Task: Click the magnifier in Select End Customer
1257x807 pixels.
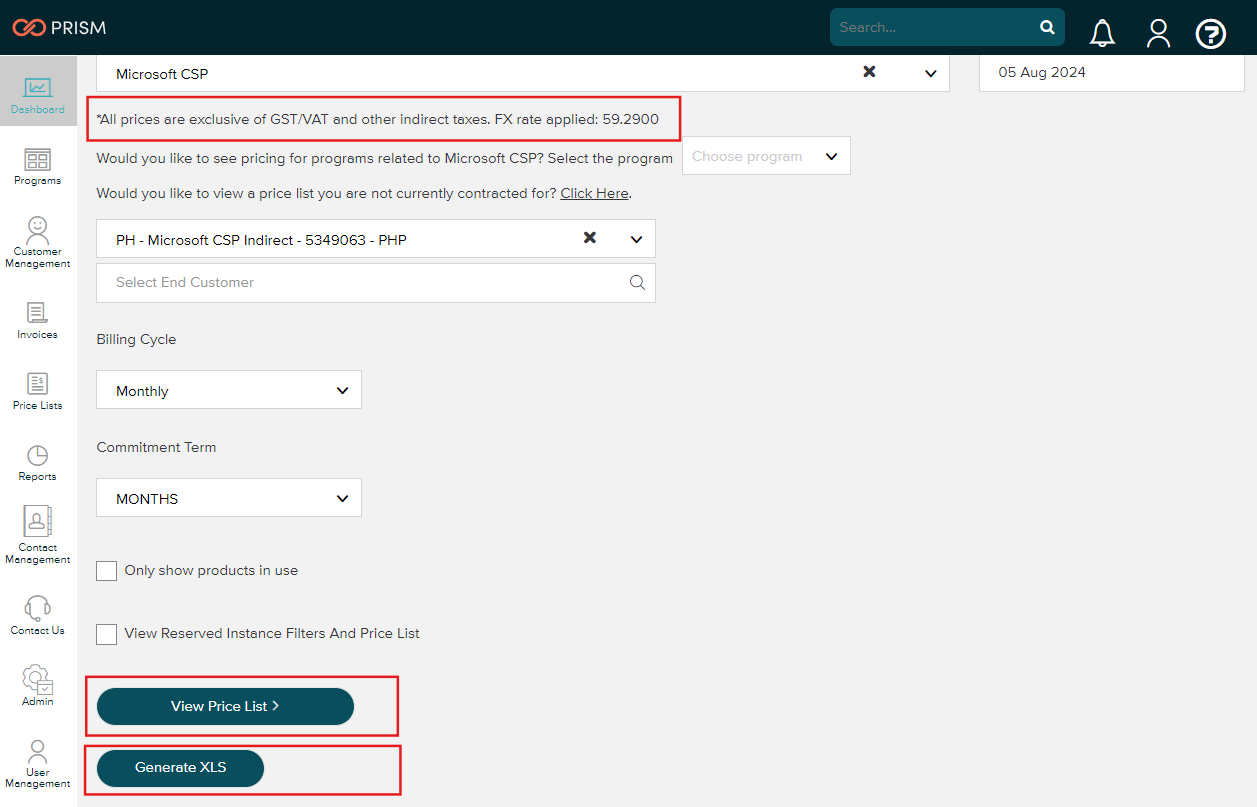Action: click(637, 282)
